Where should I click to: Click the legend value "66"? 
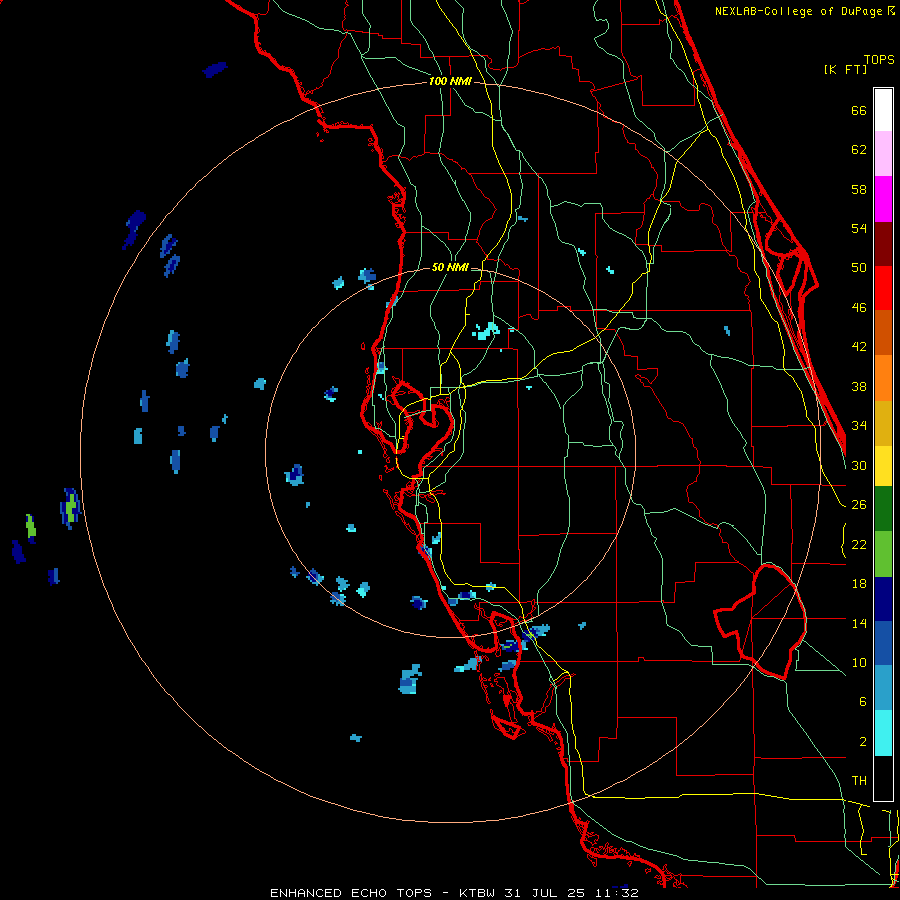point(859,111)
